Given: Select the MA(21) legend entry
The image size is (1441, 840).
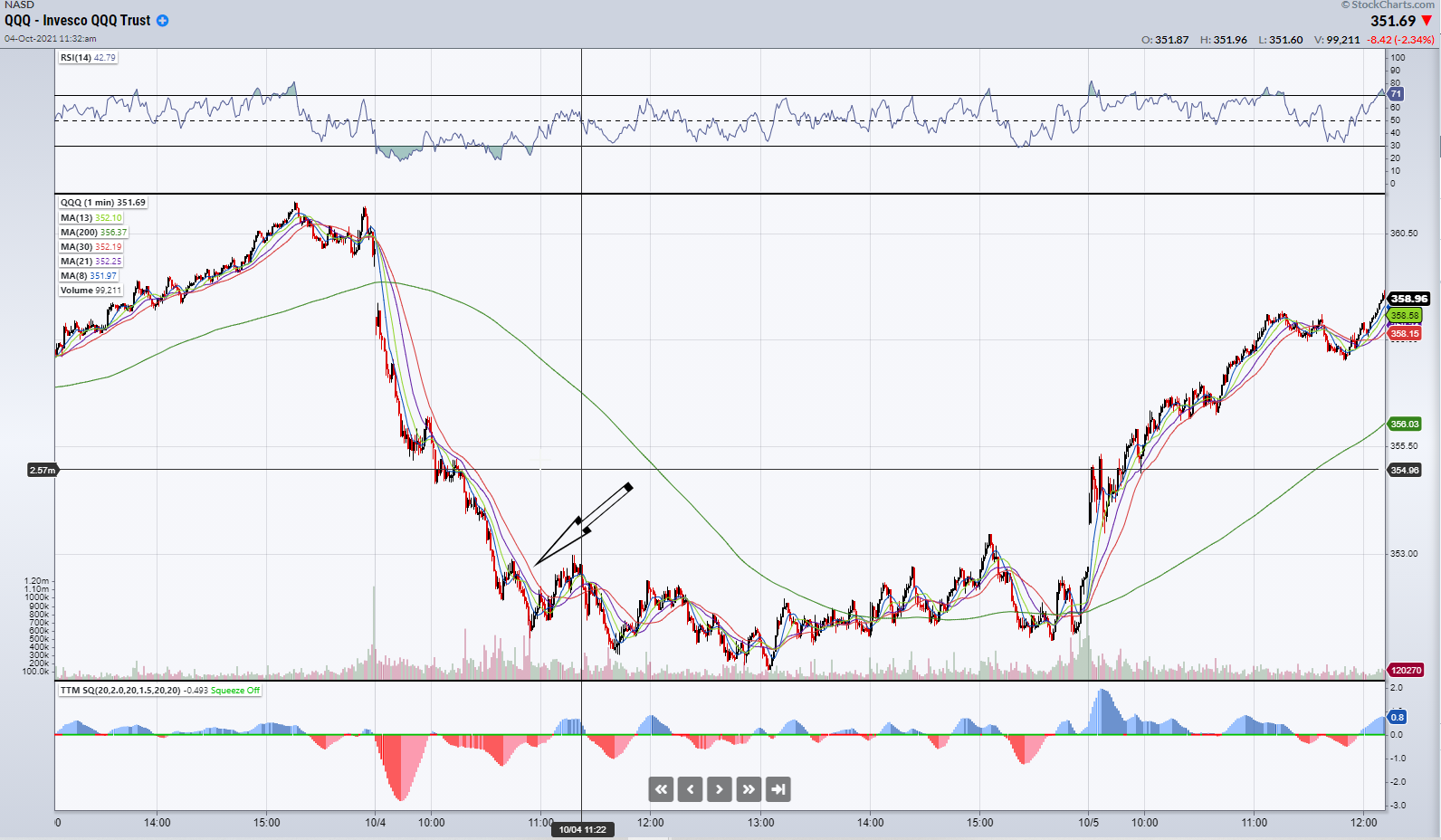Looking at the screenshot, I should pos(91,261).
